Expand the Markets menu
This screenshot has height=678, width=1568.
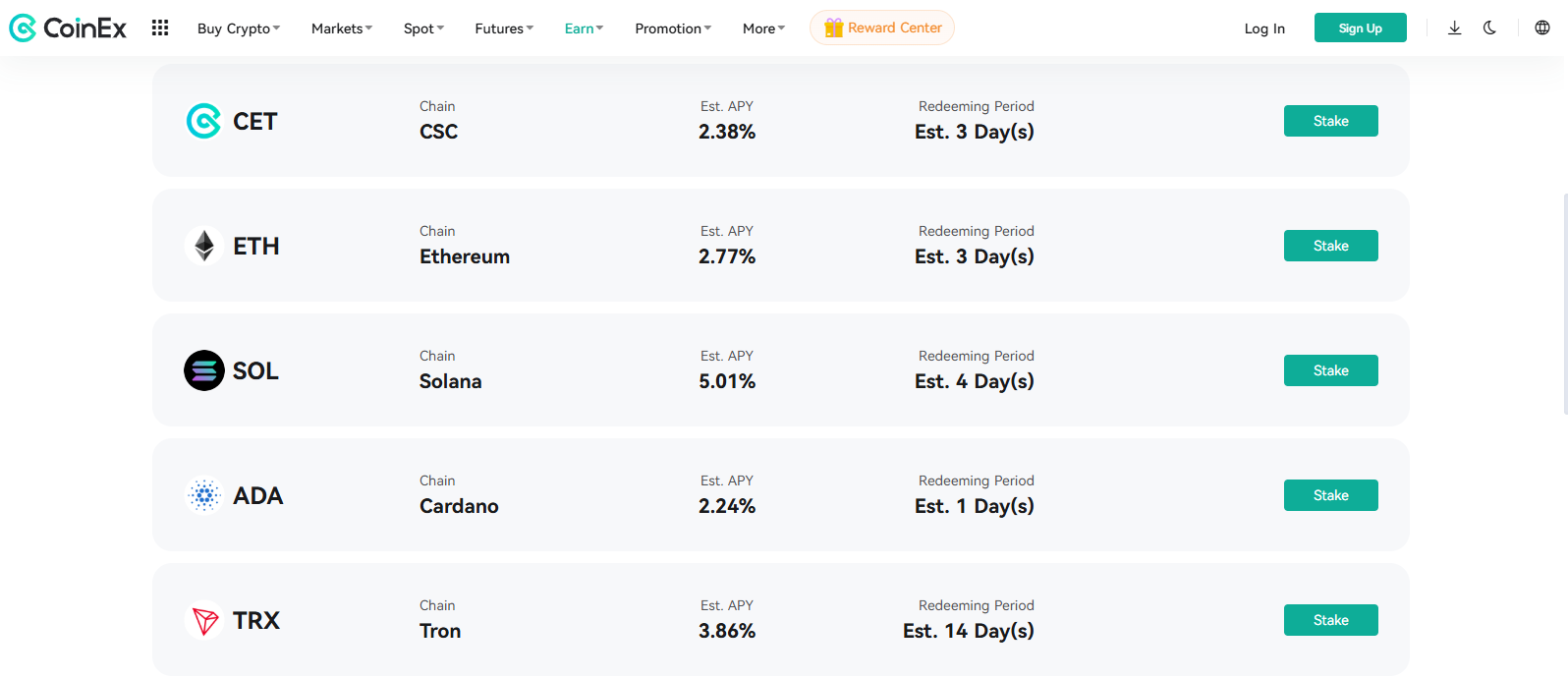click(x=342, y=28)
